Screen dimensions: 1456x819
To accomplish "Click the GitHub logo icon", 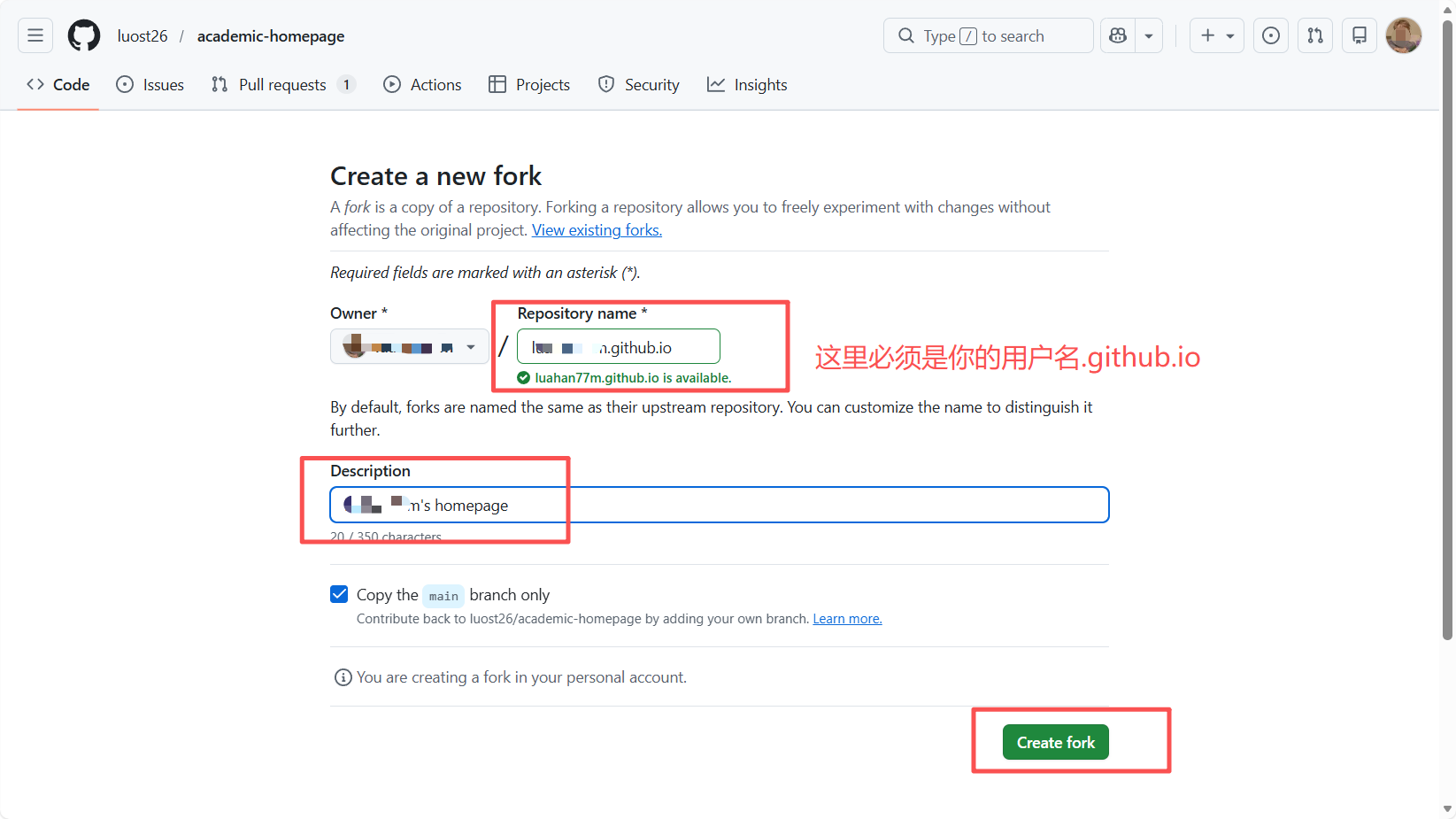I will [x=84, y=35].
